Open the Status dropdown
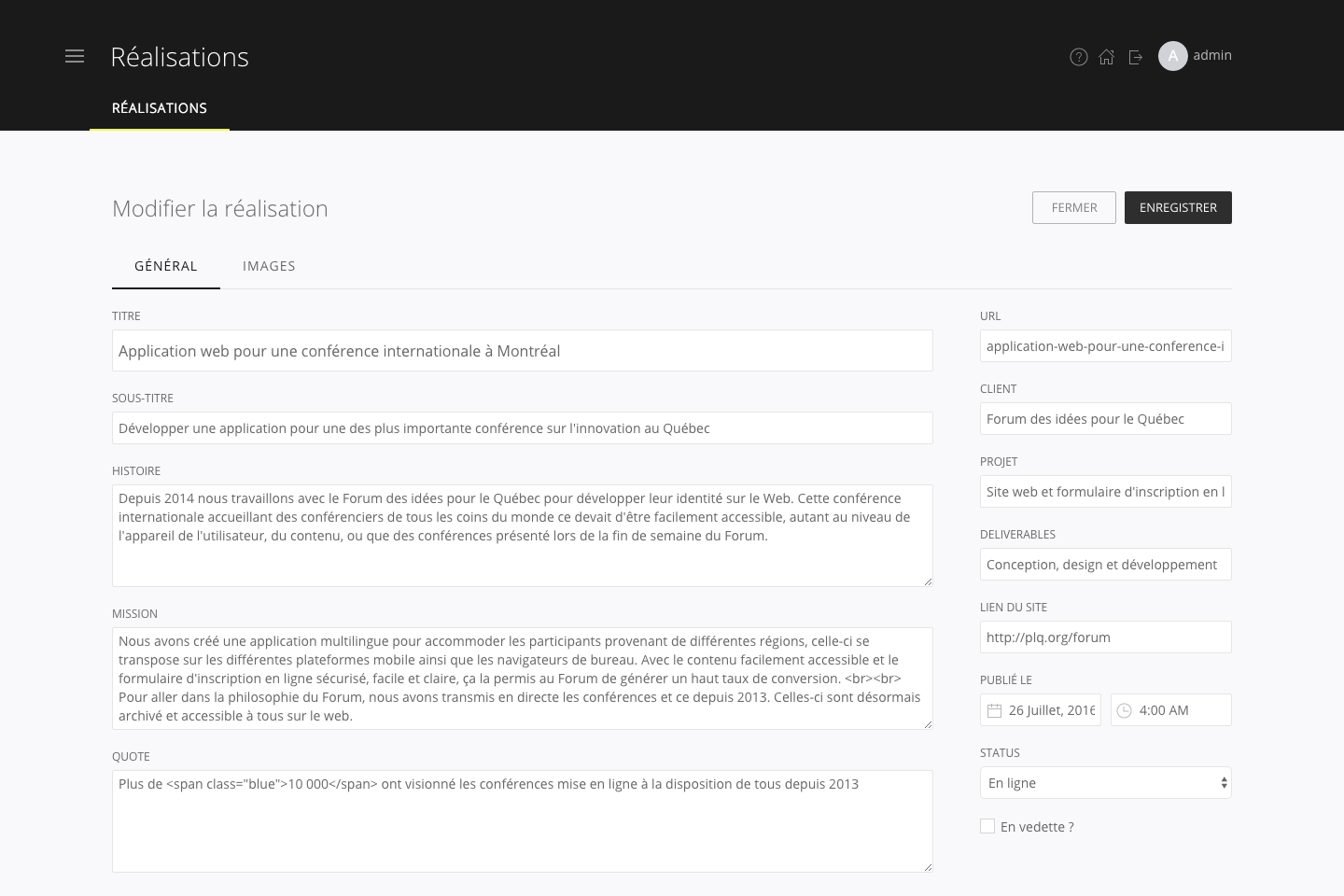The width and height of the screenshot is (1344, 896). click(x=1105, y=783)
